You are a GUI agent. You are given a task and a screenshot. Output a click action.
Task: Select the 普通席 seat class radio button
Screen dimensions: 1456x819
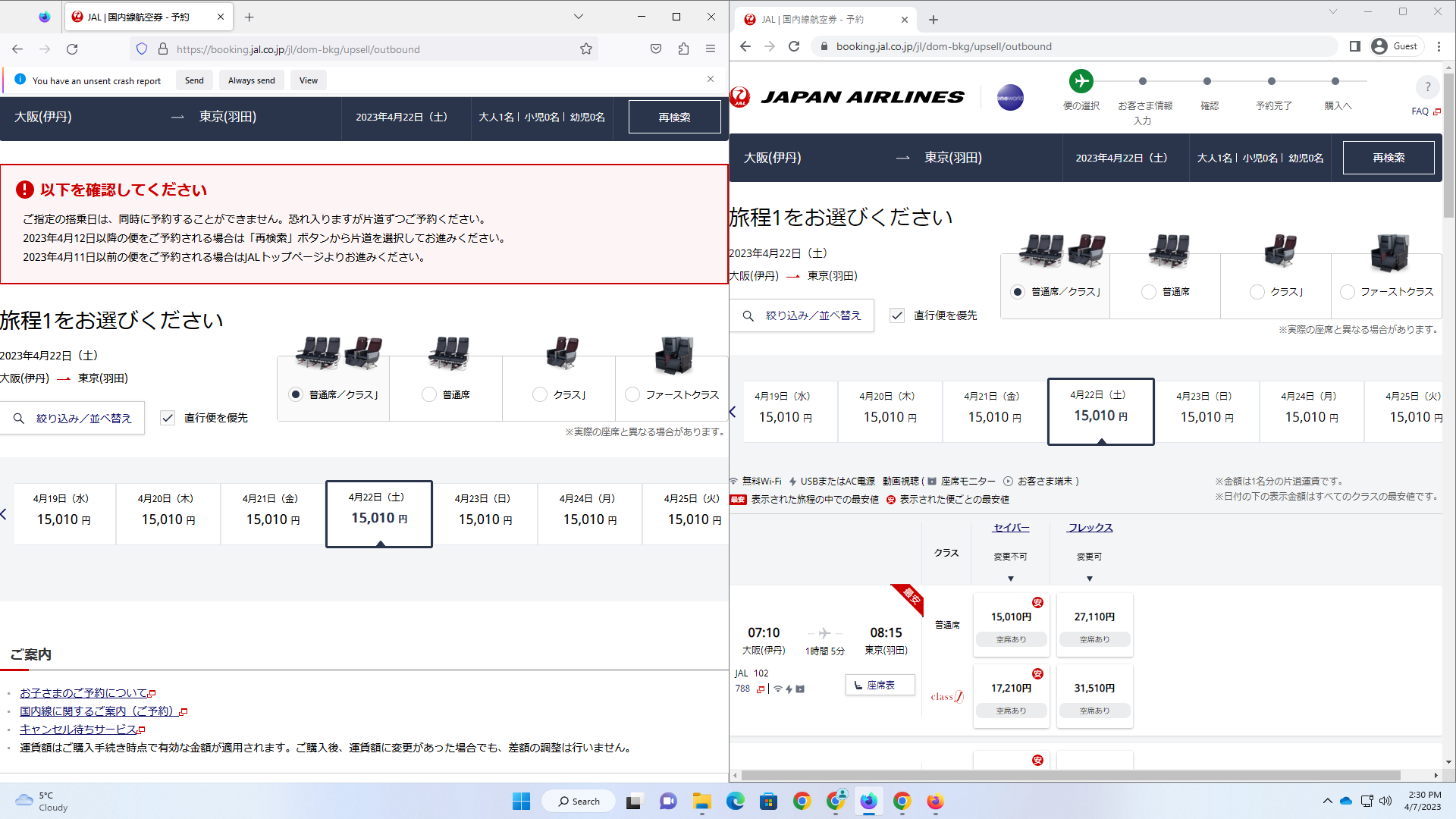[x=1147, y=291]
